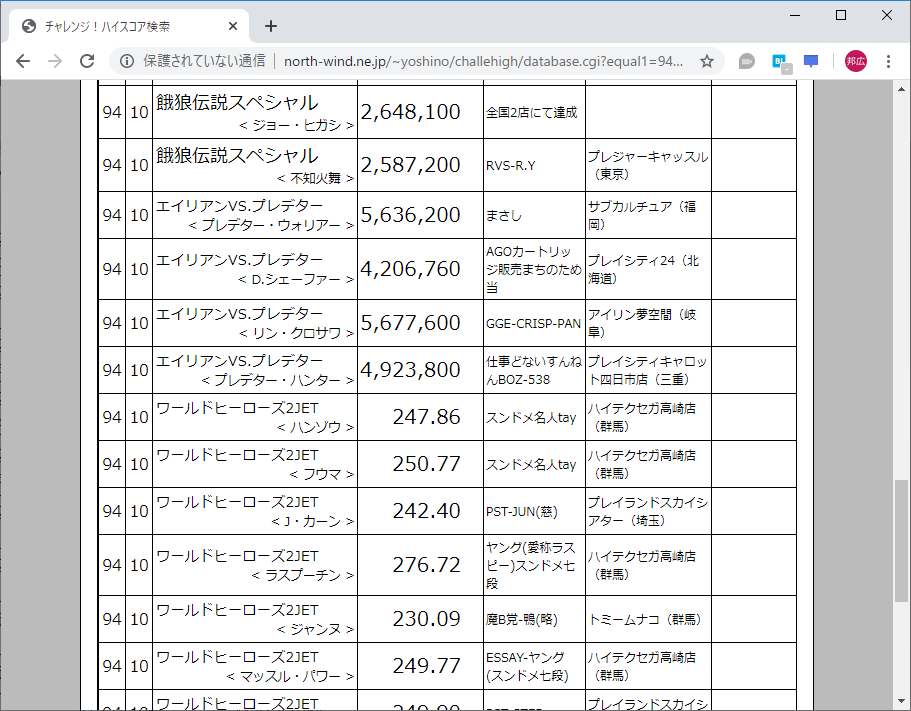
Task: Reload the high score search page
Action: click(x=87, y=61)
